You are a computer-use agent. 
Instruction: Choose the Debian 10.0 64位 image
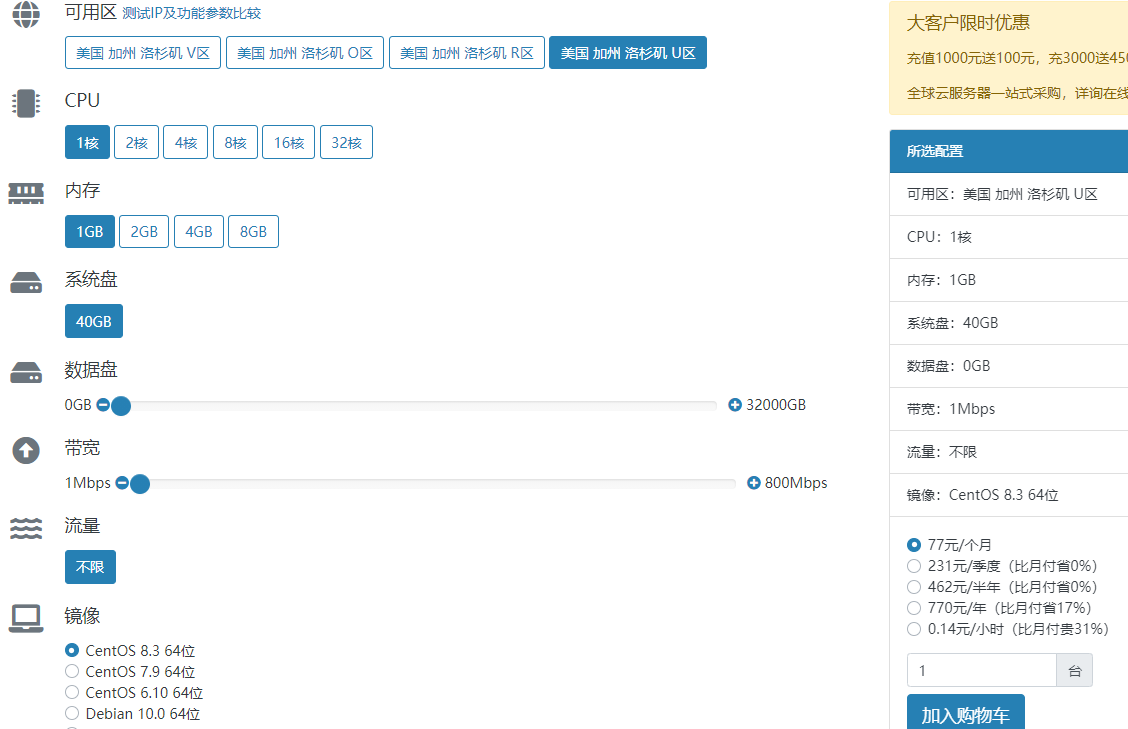pyautogui.click(x=72, y=714)
